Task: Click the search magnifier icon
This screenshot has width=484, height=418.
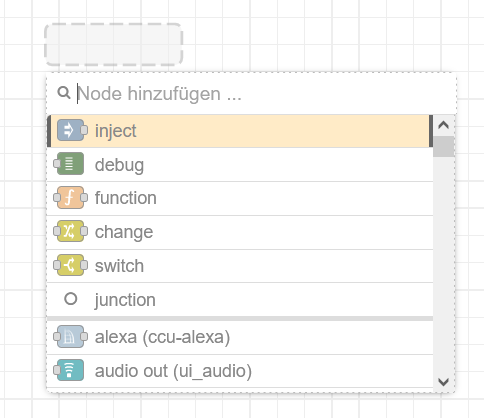Action: (x=63, y=93)
